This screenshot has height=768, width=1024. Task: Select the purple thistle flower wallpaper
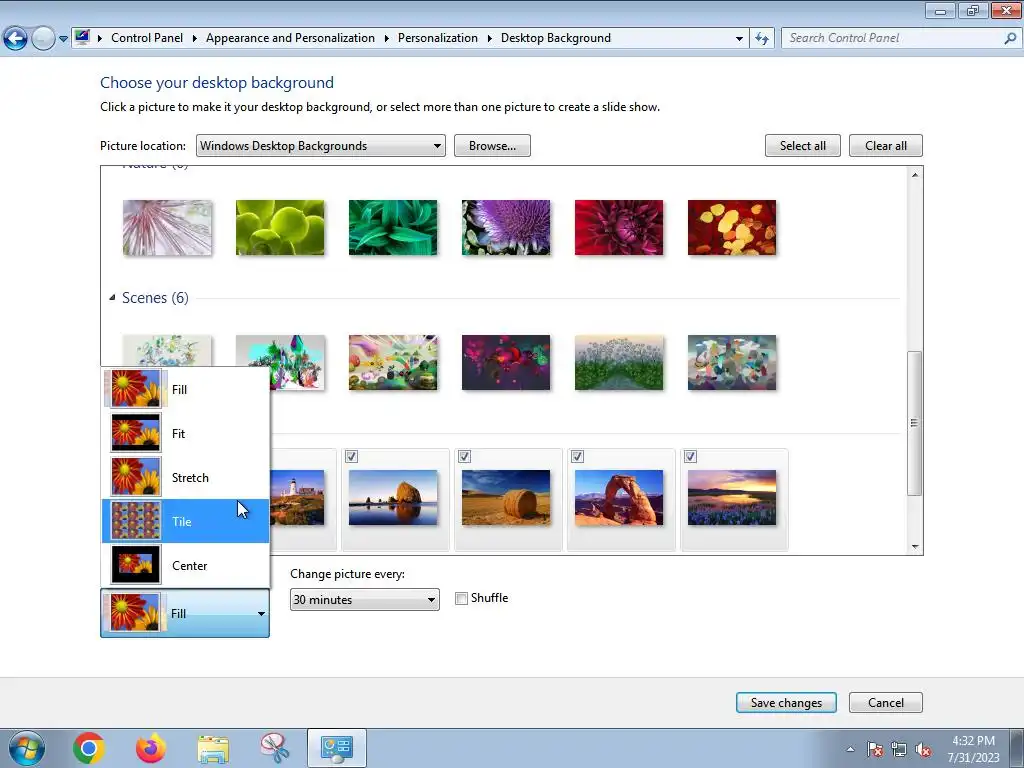click(506, 227)
